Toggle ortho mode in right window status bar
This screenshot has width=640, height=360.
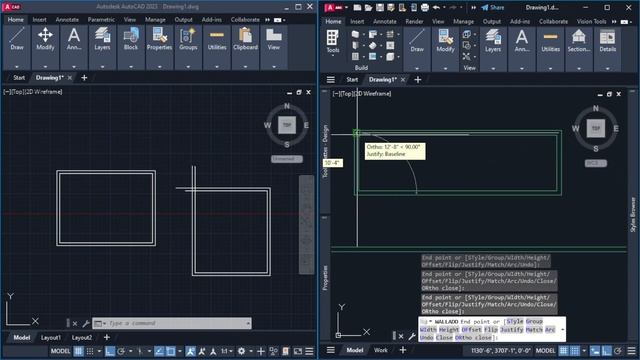point(607,351)
